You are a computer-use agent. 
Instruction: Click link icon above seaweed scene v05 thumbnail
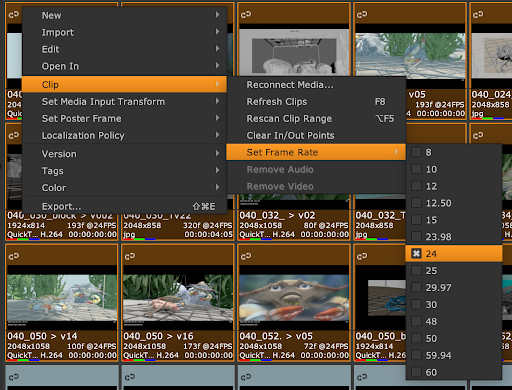362,15
